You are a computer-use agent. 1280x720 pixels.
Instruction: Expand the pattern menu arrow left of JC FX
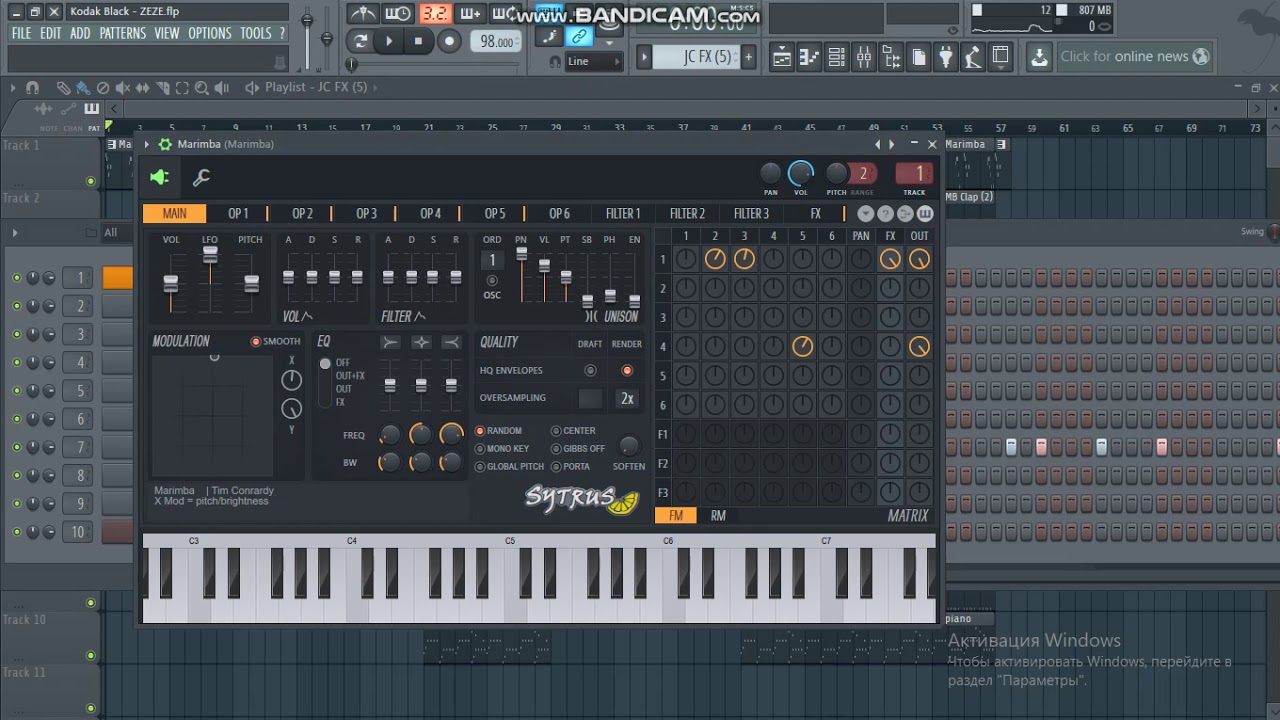644,57
